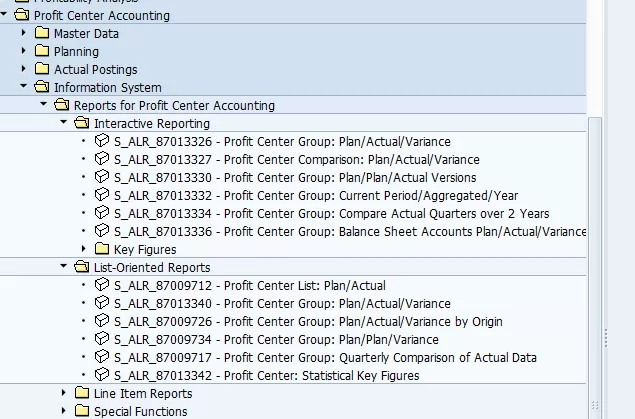Click the S_ALR_87013326 transaction cube icon
The image size is (635, 419).
pyautogui.click(x=101, y=141)
